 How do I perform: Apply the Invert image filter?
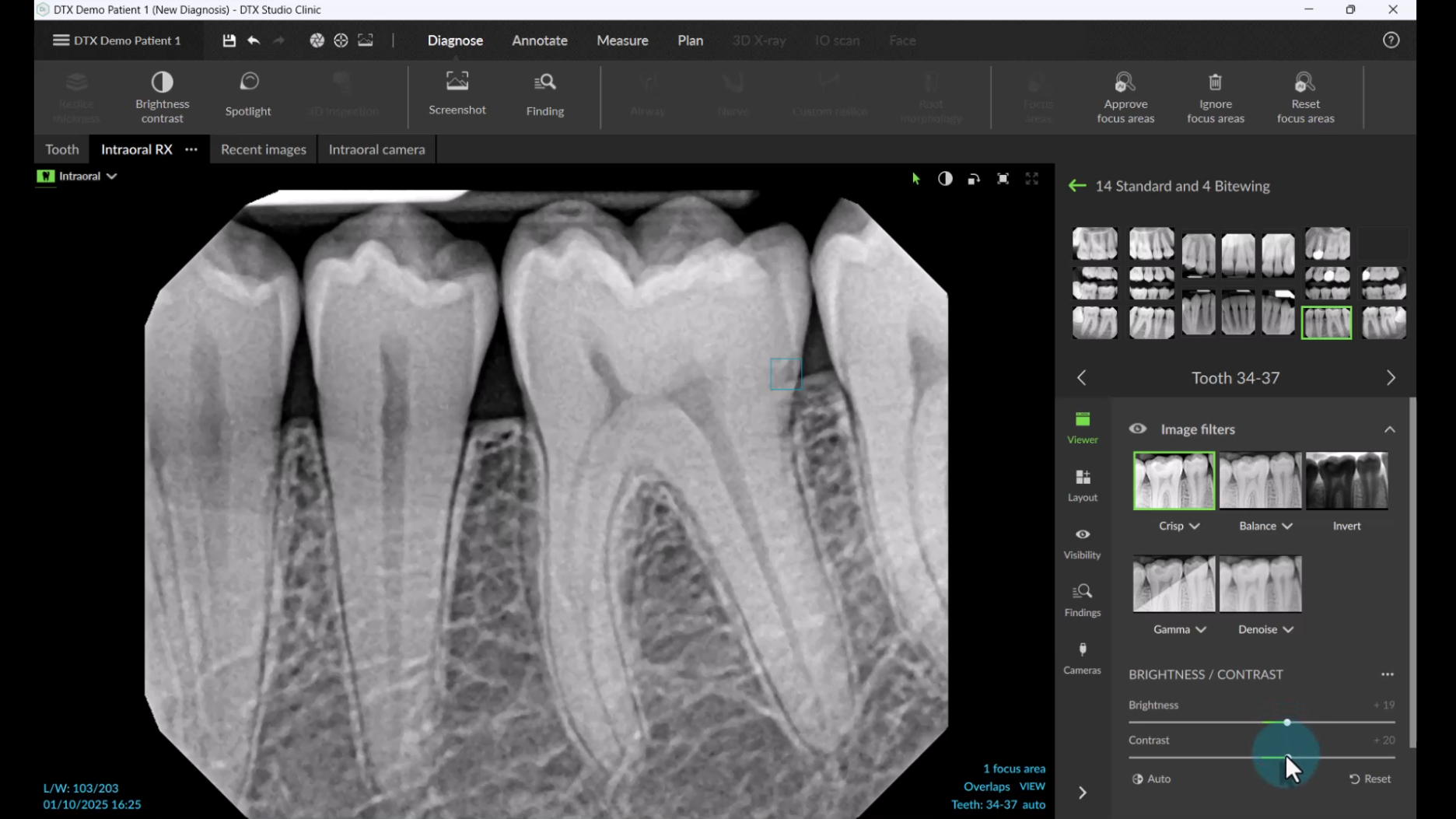[1346, 481]
